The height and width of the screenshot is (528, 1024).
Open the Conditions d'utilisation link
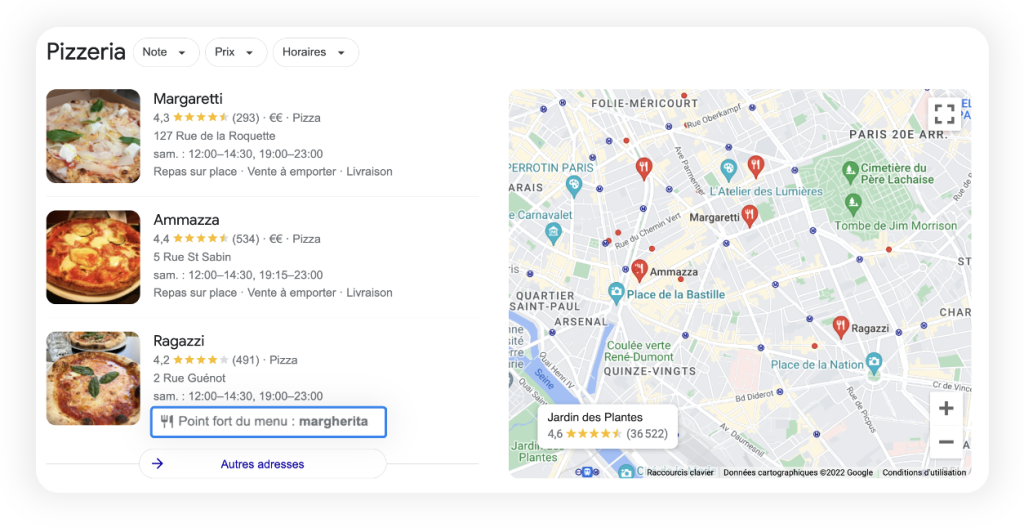[924, 472]
